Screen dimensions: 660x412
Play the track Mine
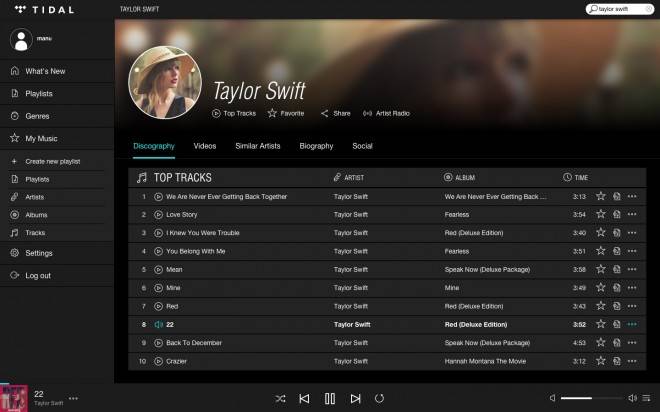coord(158,288)
